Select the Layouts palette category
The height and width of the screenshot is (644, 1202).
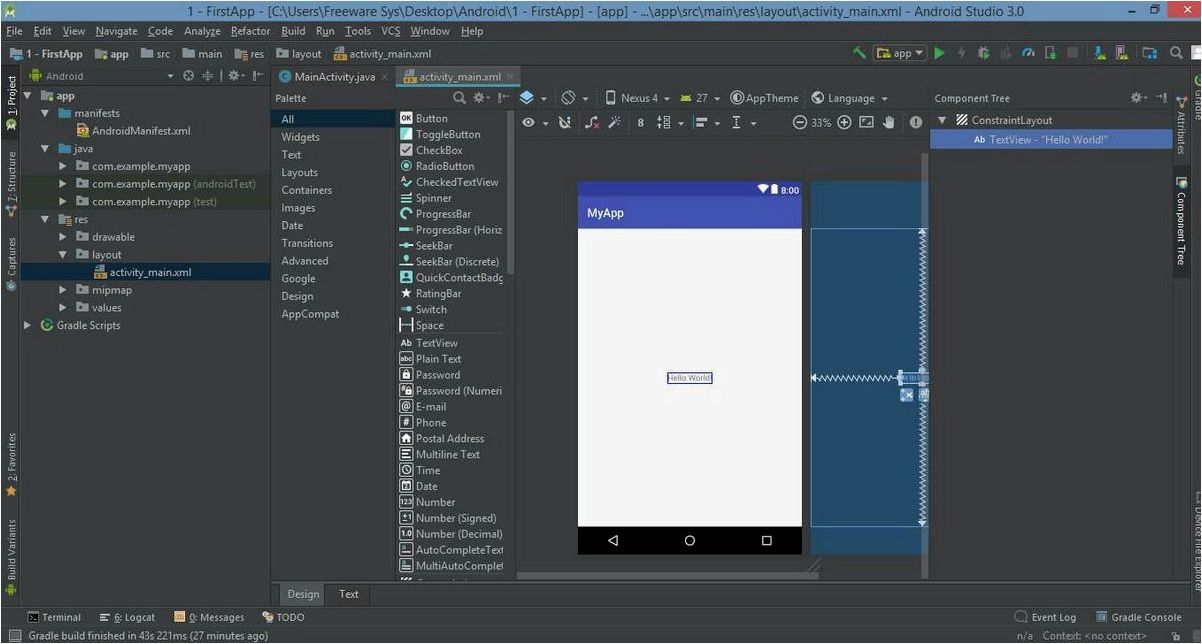pos(300,172)
